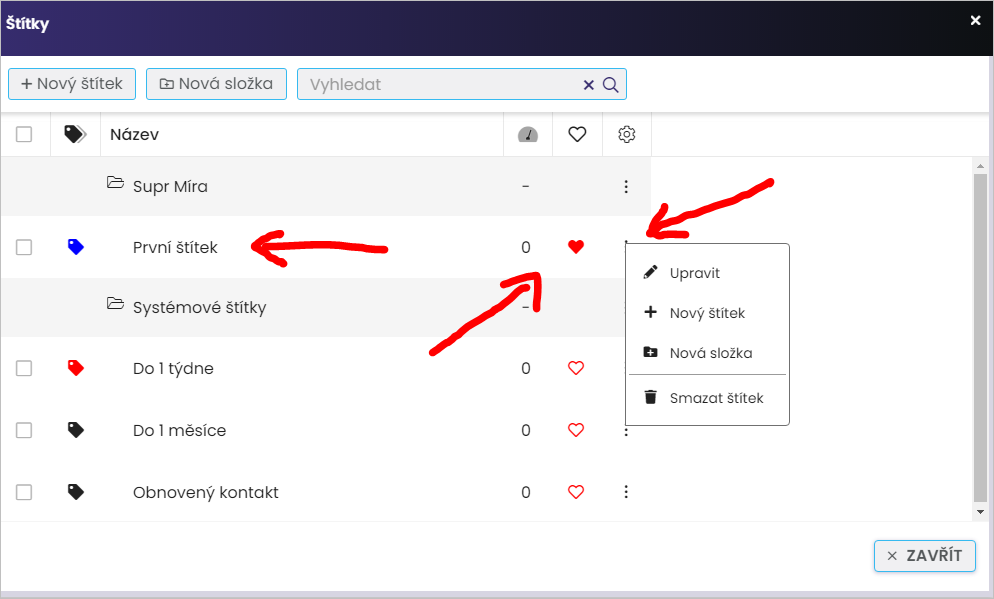
Task: Click the Nový štítek toolbar button
Action: click(x=72, y=84)
